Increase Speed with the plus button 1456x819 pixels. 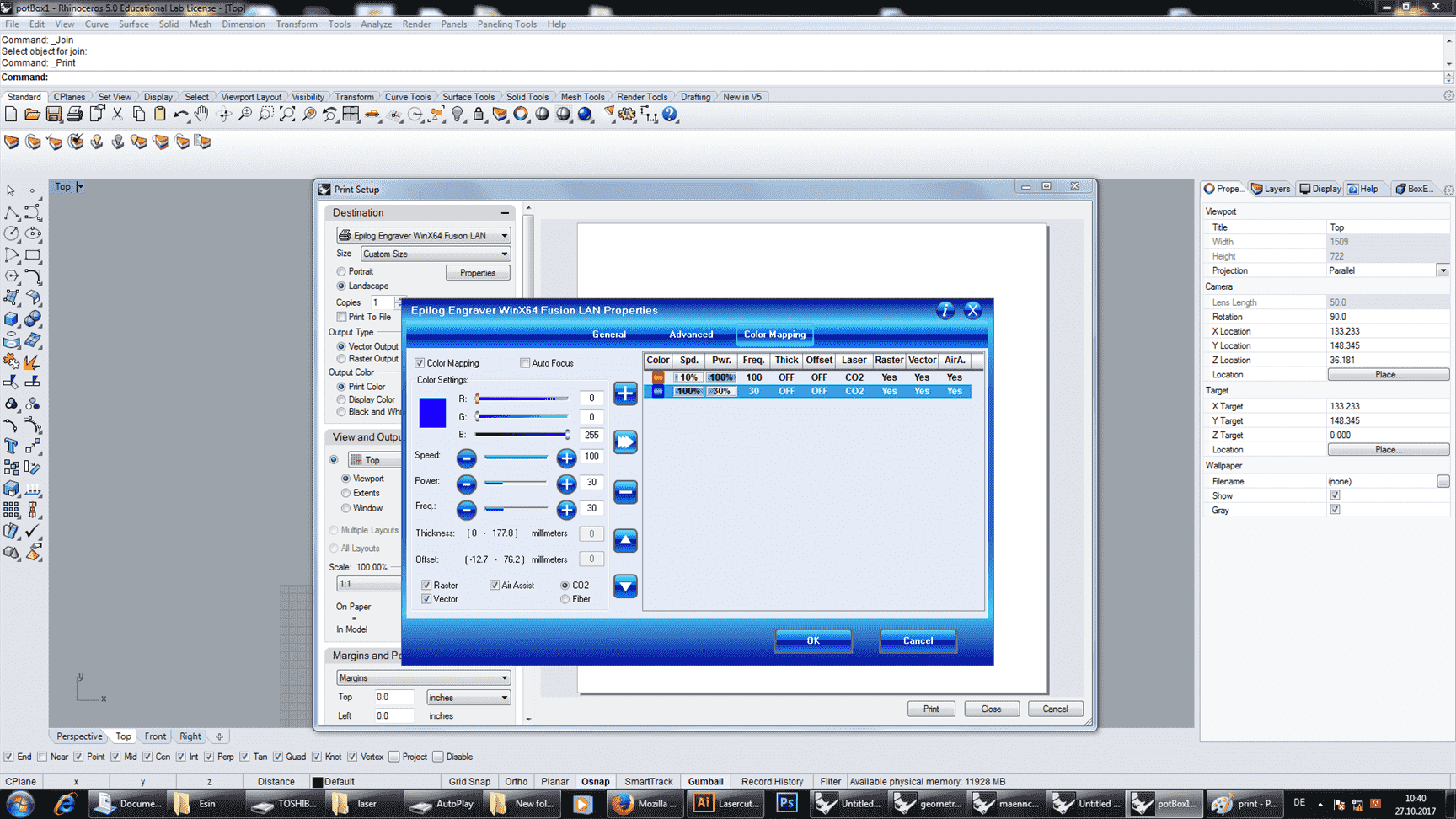[x=566, y=458]
